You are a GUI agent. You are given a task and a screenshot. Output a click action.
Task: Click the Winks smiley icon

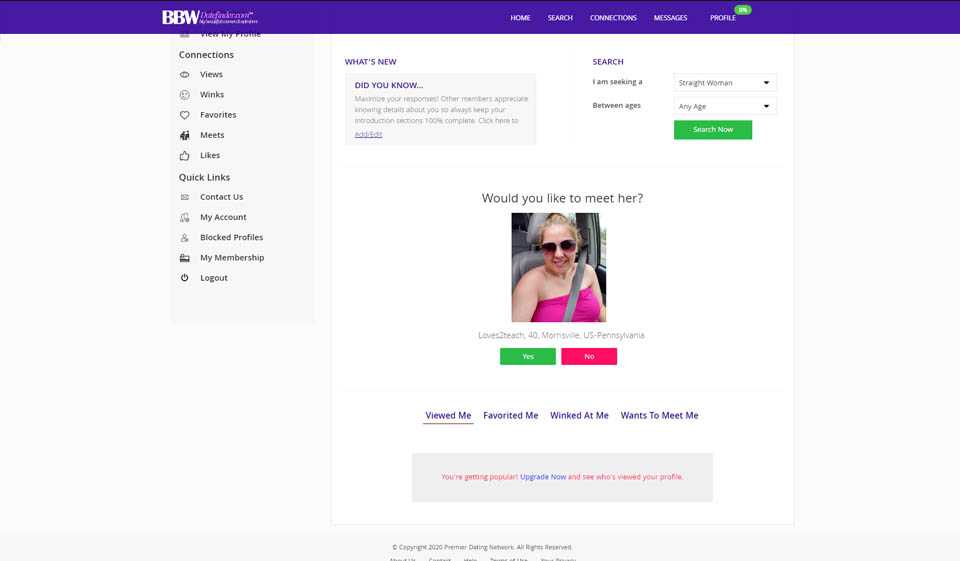[x=184, y=95]
